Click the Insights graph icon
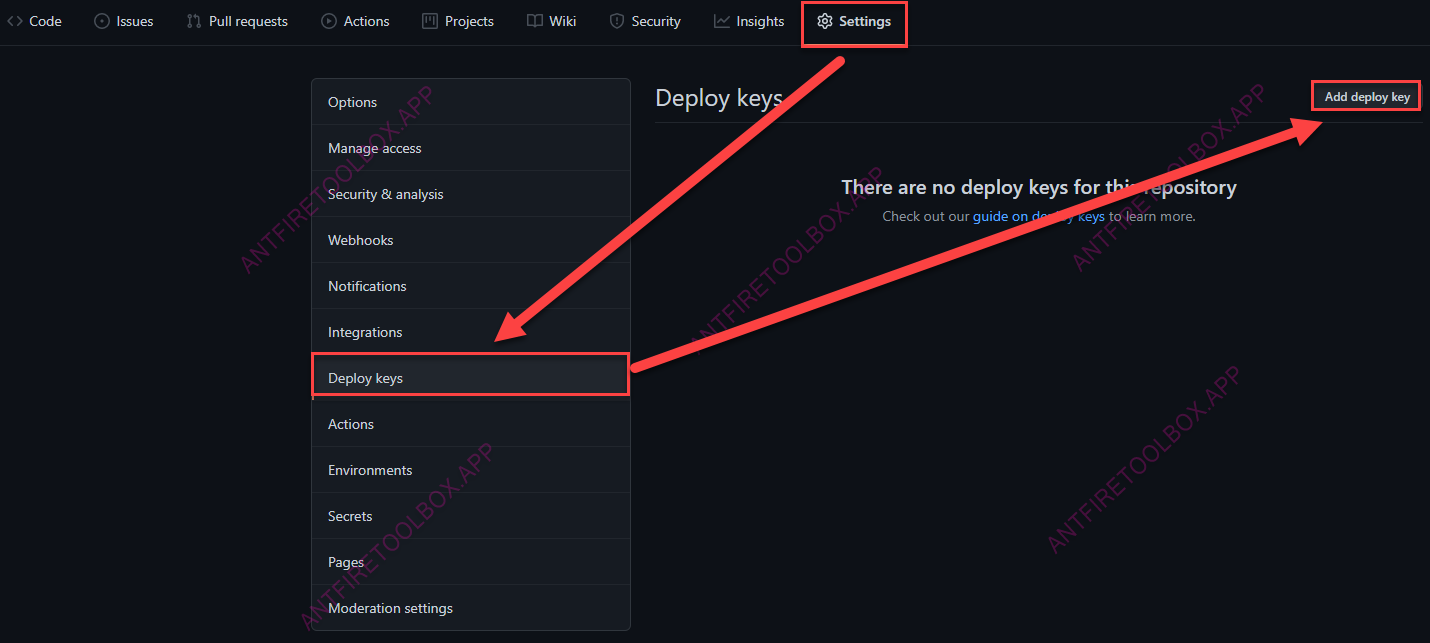The image size is (1430, 643). coord(722,21)
